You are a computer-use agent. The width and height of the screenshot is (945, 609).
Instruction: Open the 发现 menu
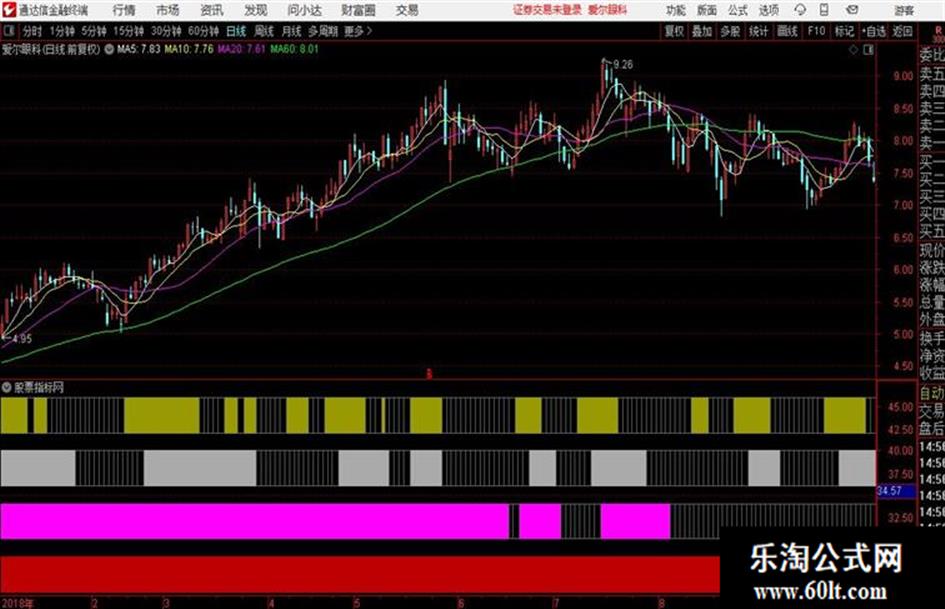click(x=256, y=10)
